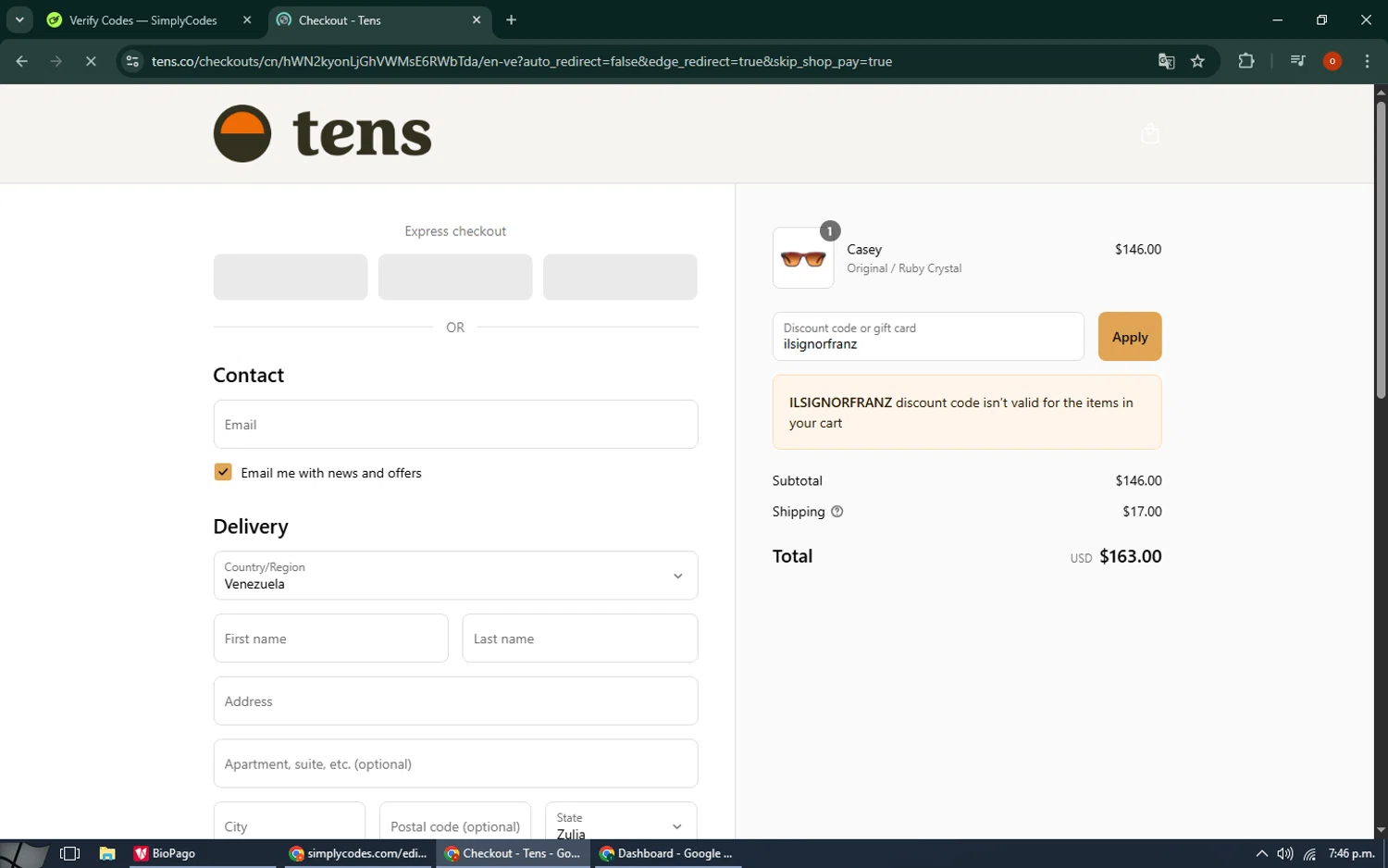
Task: Open network settings in system tray
Action: pos(1309,854)
